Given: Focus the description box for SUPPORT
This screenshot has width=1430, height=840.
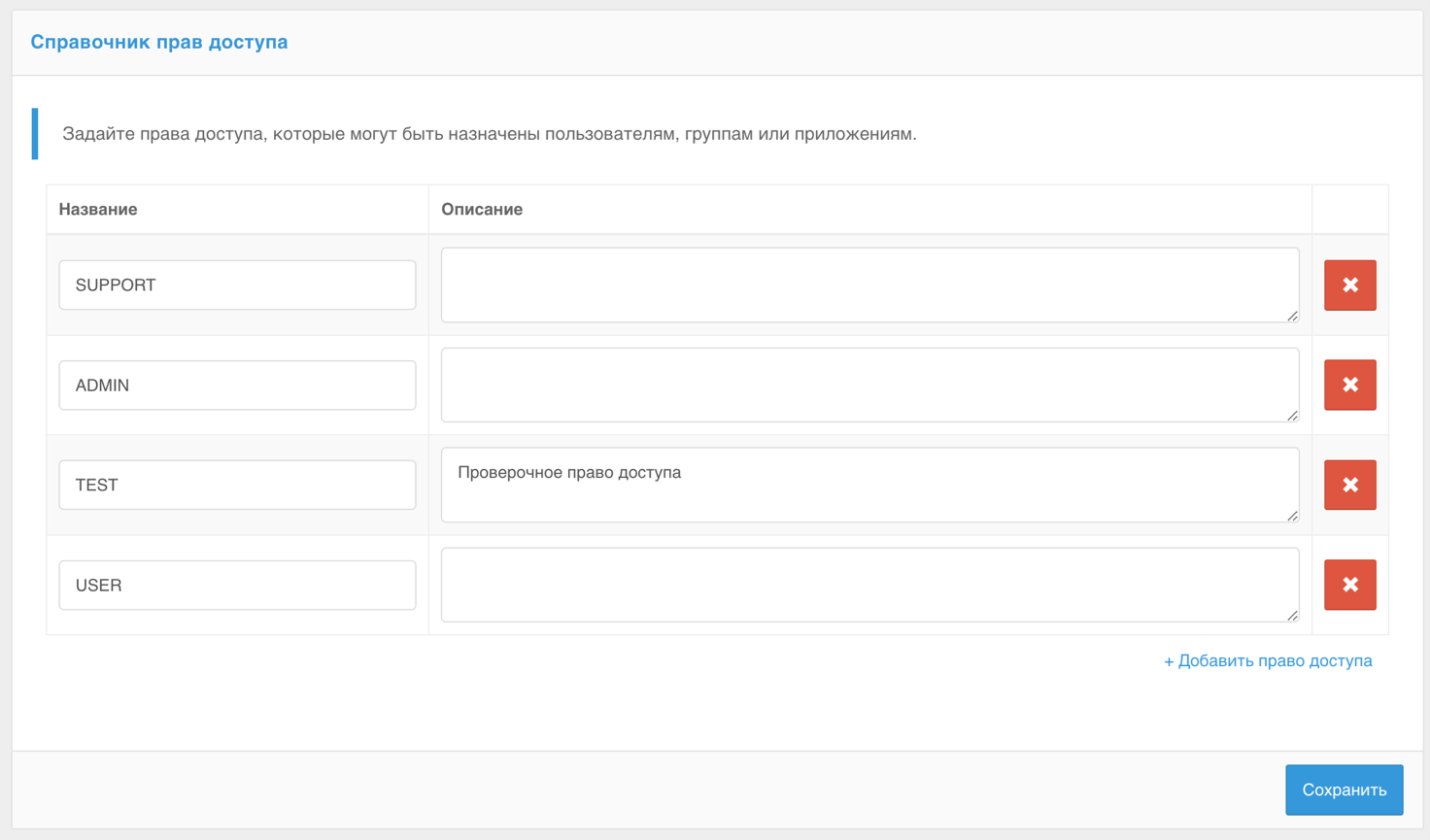Looking at the screenshot, I should pyautogui.click(x=868, y=285).
